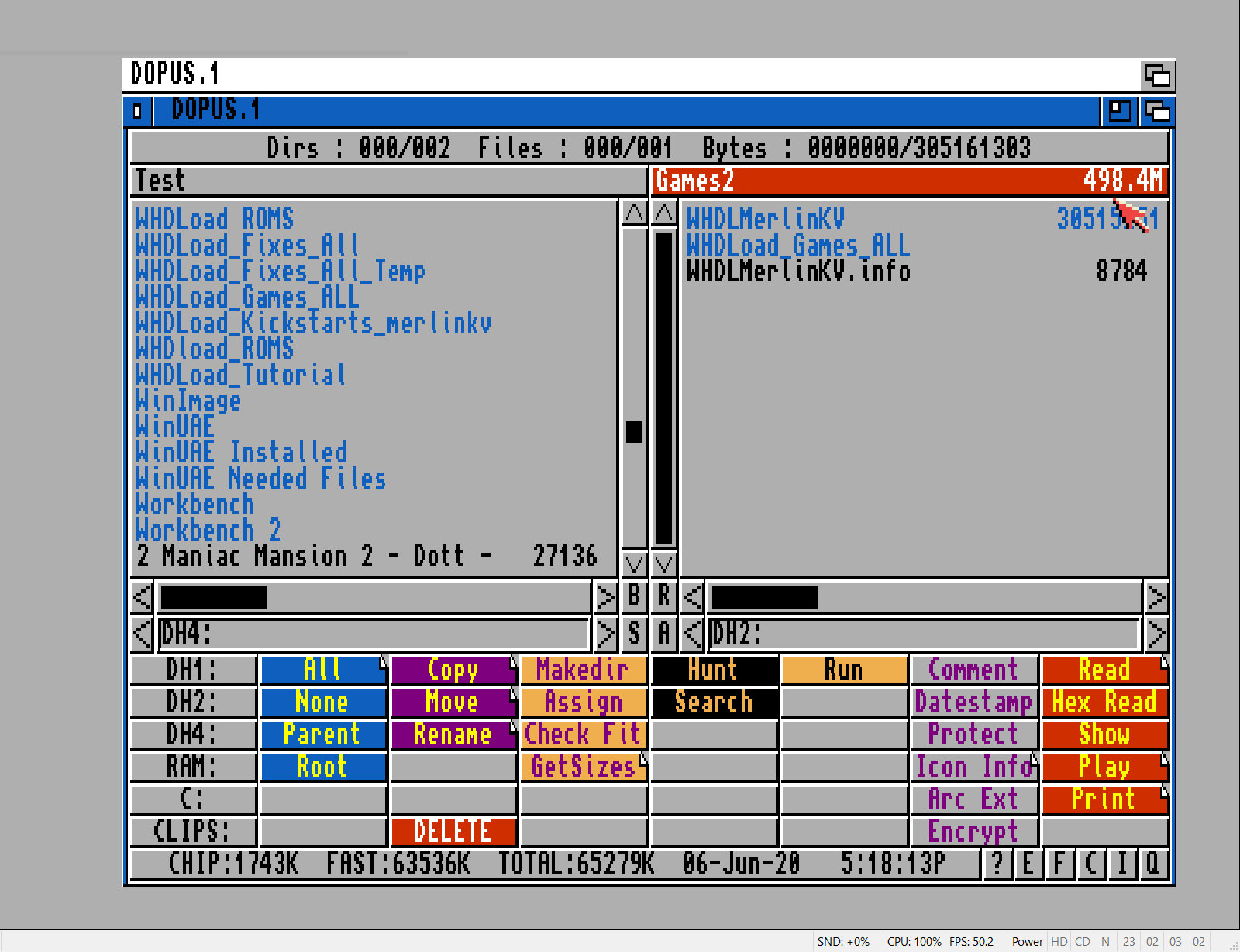Viewport: 1240px width, 952px height.
Task: Click the ? help button in status bar
Action: (x=997, y=863)
